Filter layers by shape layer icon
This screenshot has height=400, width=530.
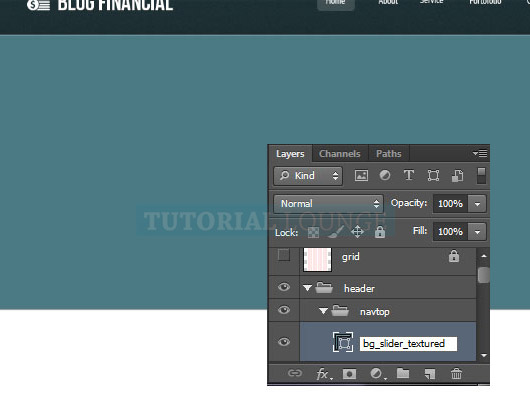tap(433, 175)
